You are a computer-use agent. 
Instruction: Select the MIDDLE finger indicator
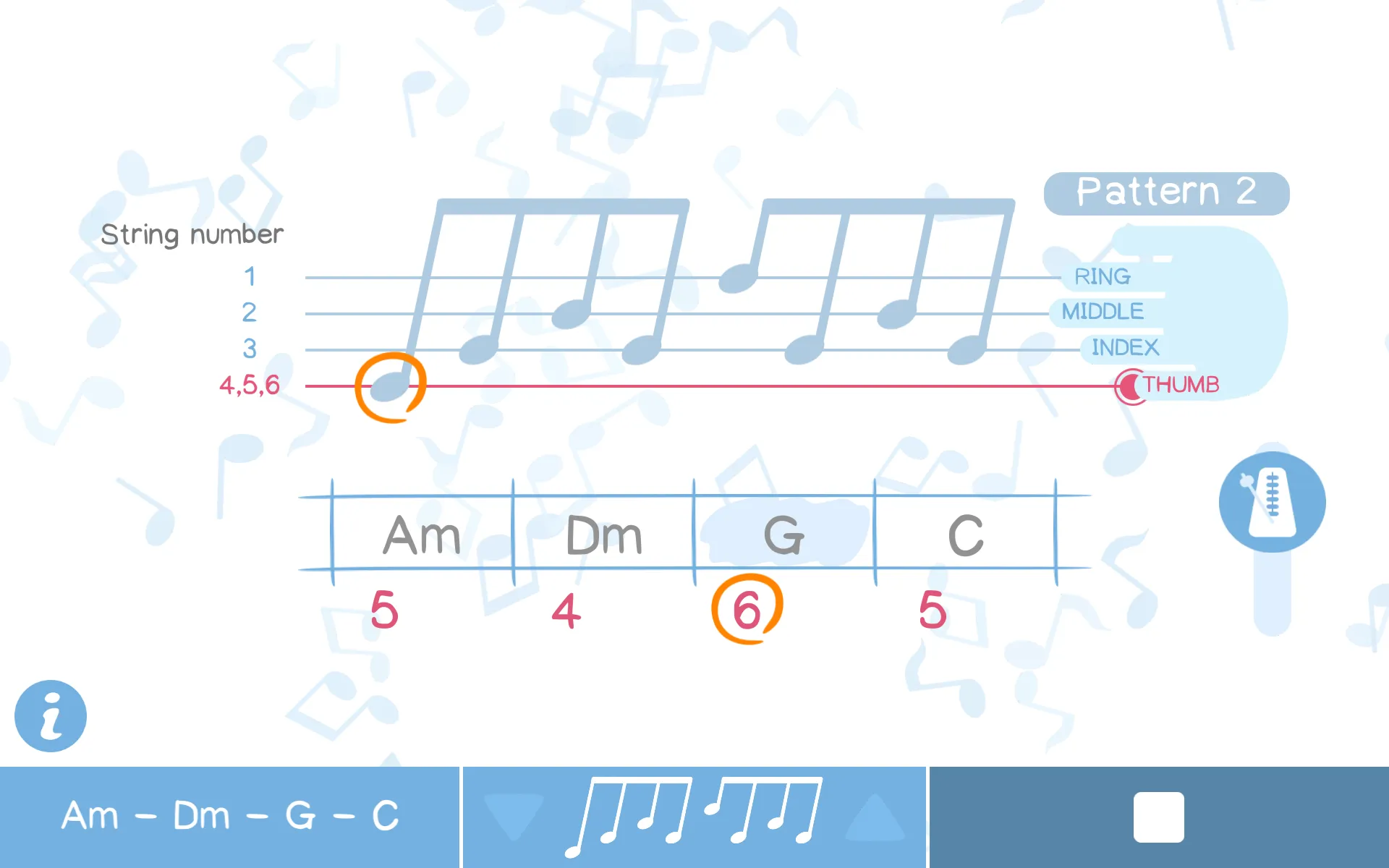pyautogui.click(x=1104, y=311)
